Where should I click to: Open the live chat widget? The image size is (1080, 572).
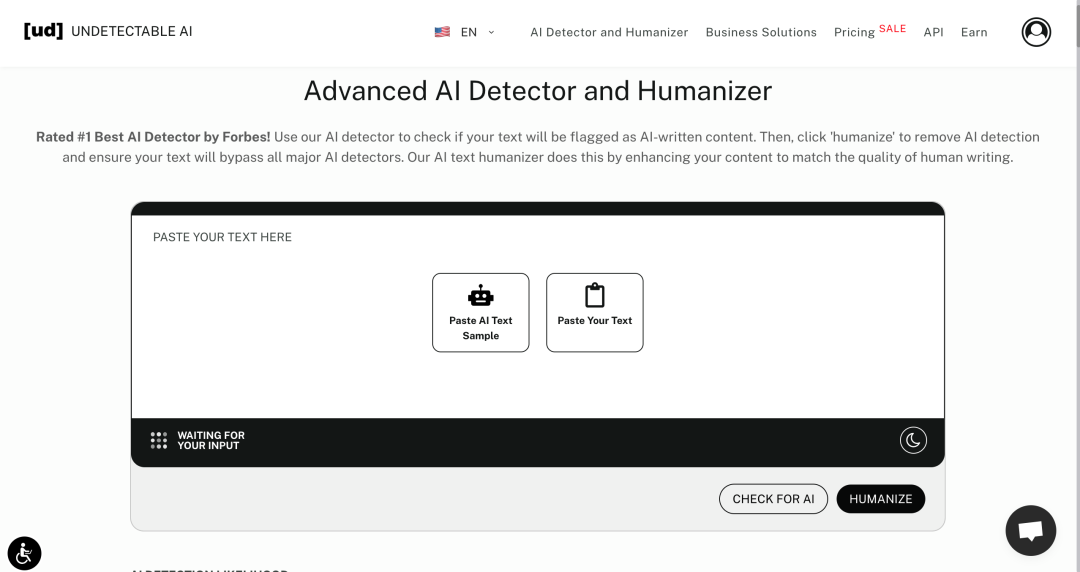[x=1030, y=531]
